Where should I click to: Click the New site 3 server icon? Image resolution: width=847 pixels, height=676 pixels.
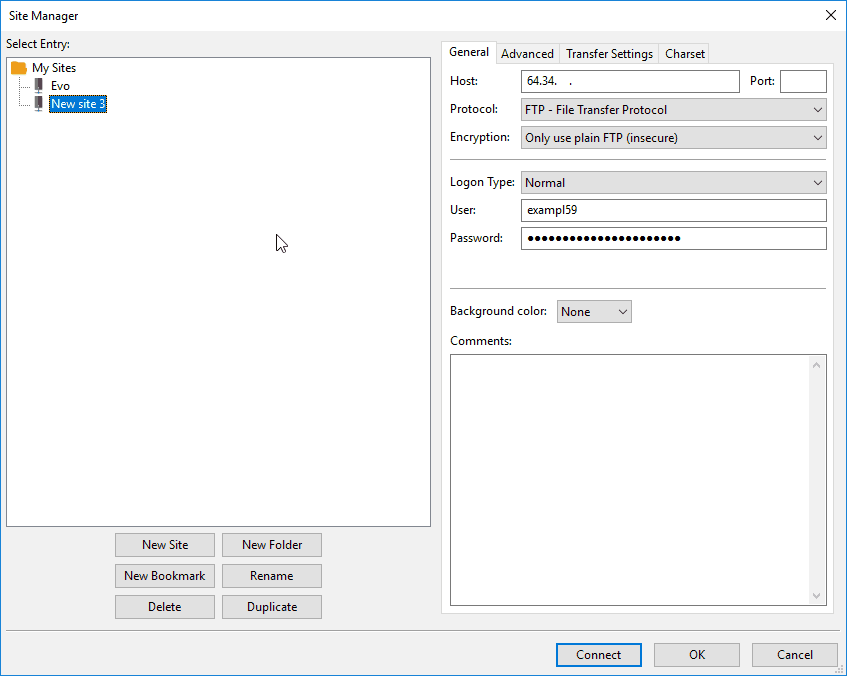coord(39,104)
